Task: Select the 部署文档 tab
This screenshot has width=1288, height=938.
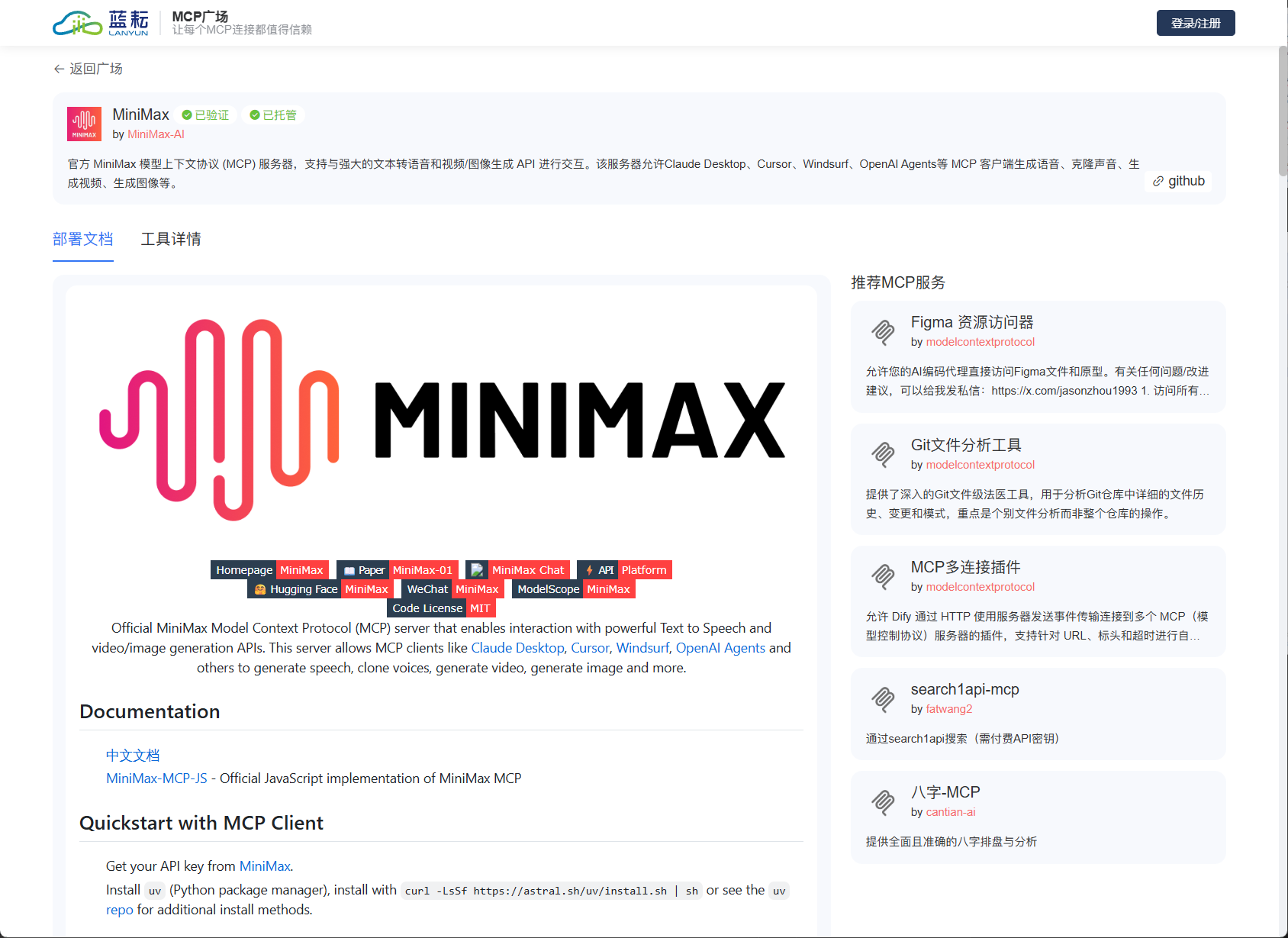Action: click(82, 239)
